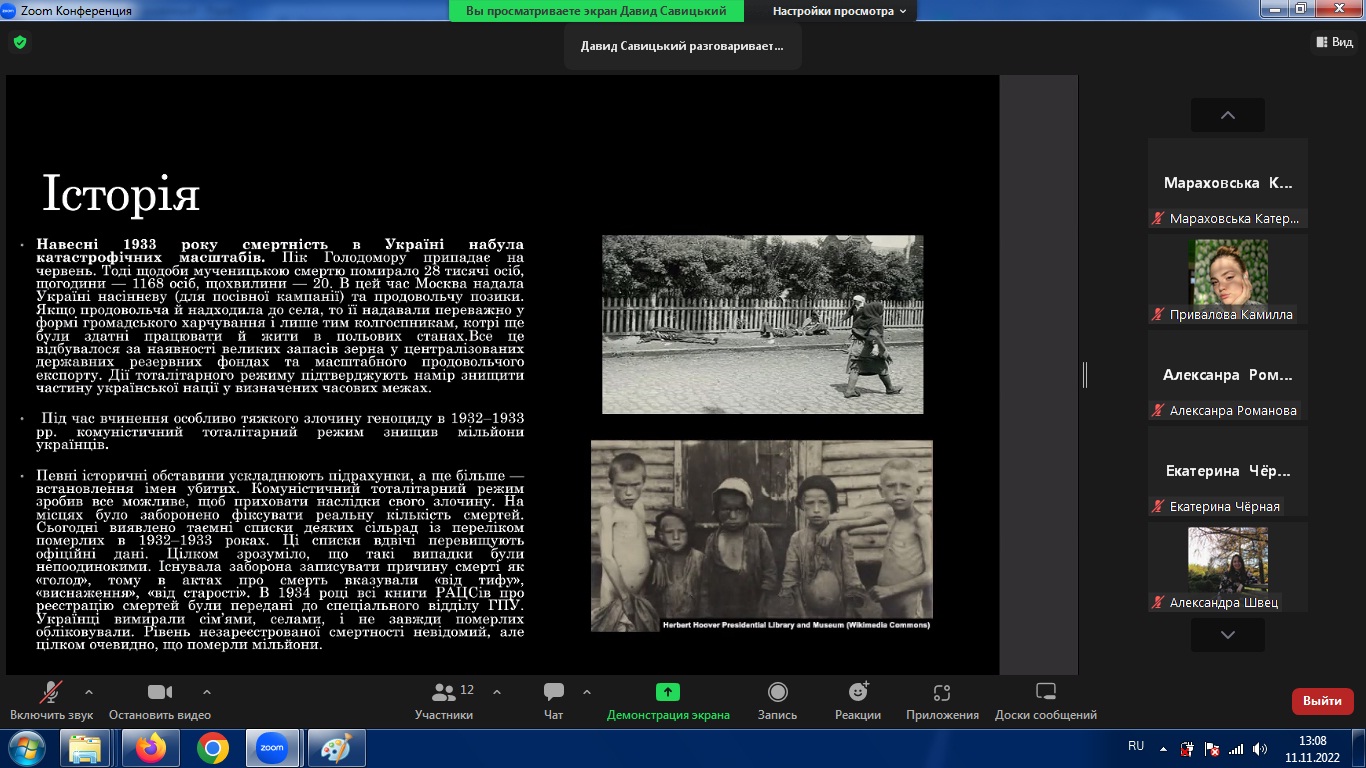Screen dimensions: 1366x768
Task: Expand participants options arrow
Action: [497, 691]
